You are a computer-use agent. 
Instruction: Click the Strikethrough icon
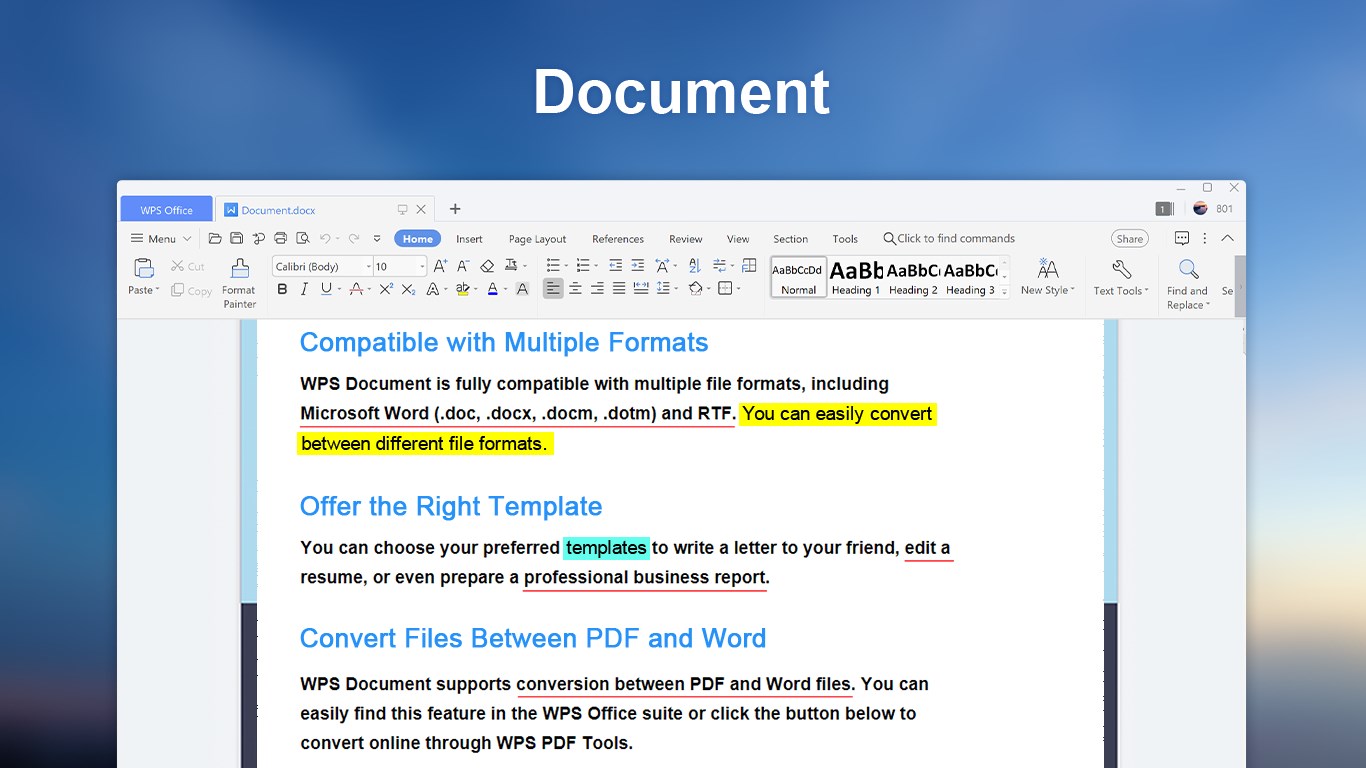[356, 289]
